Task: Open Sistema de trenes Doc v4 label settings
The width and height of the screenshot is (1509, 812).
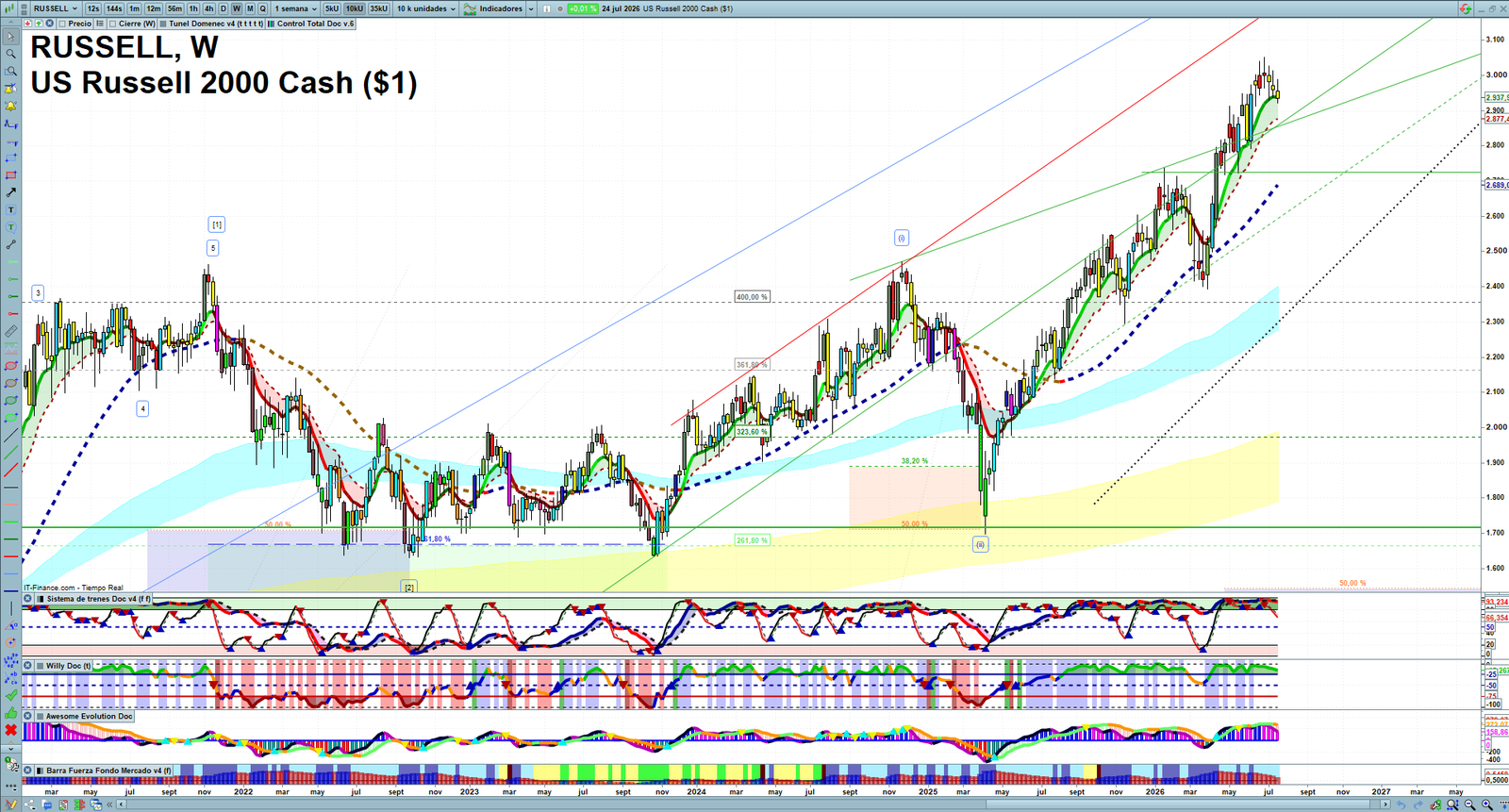Action: (98, 599)
